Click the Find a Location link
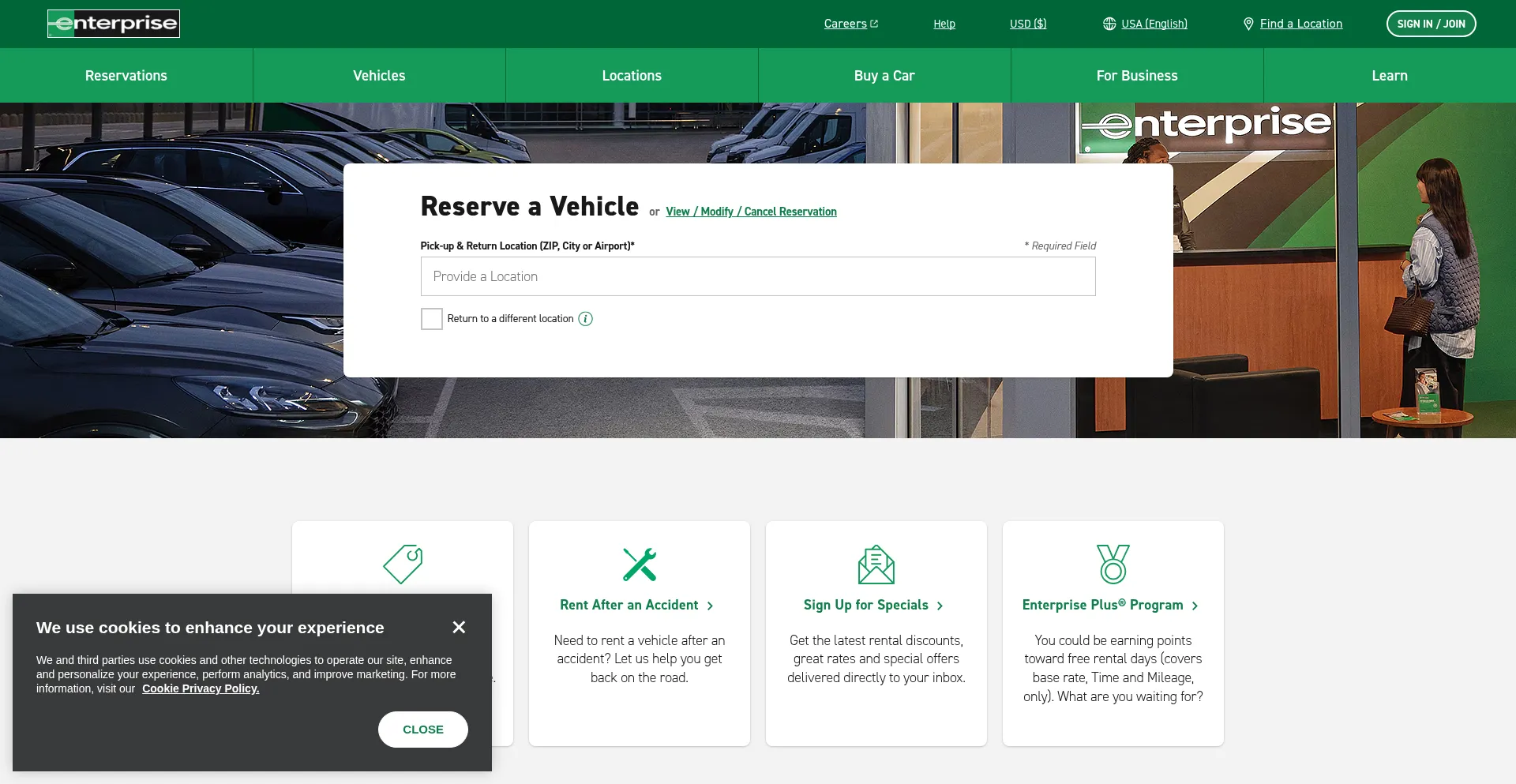1516x784 pixels. [x=1300, y=24]
